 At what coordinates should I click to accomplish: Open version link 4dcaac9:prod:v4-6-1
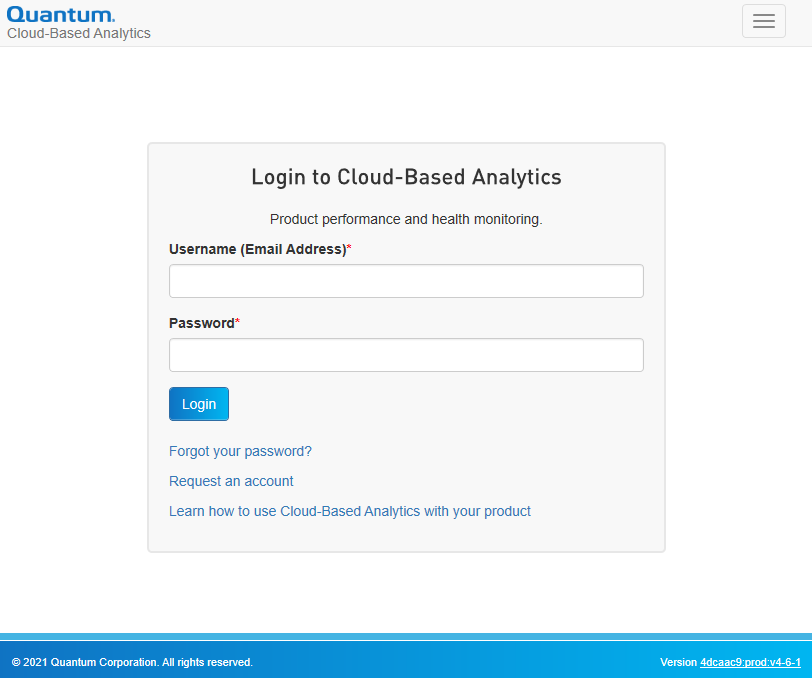click(750, 662)
